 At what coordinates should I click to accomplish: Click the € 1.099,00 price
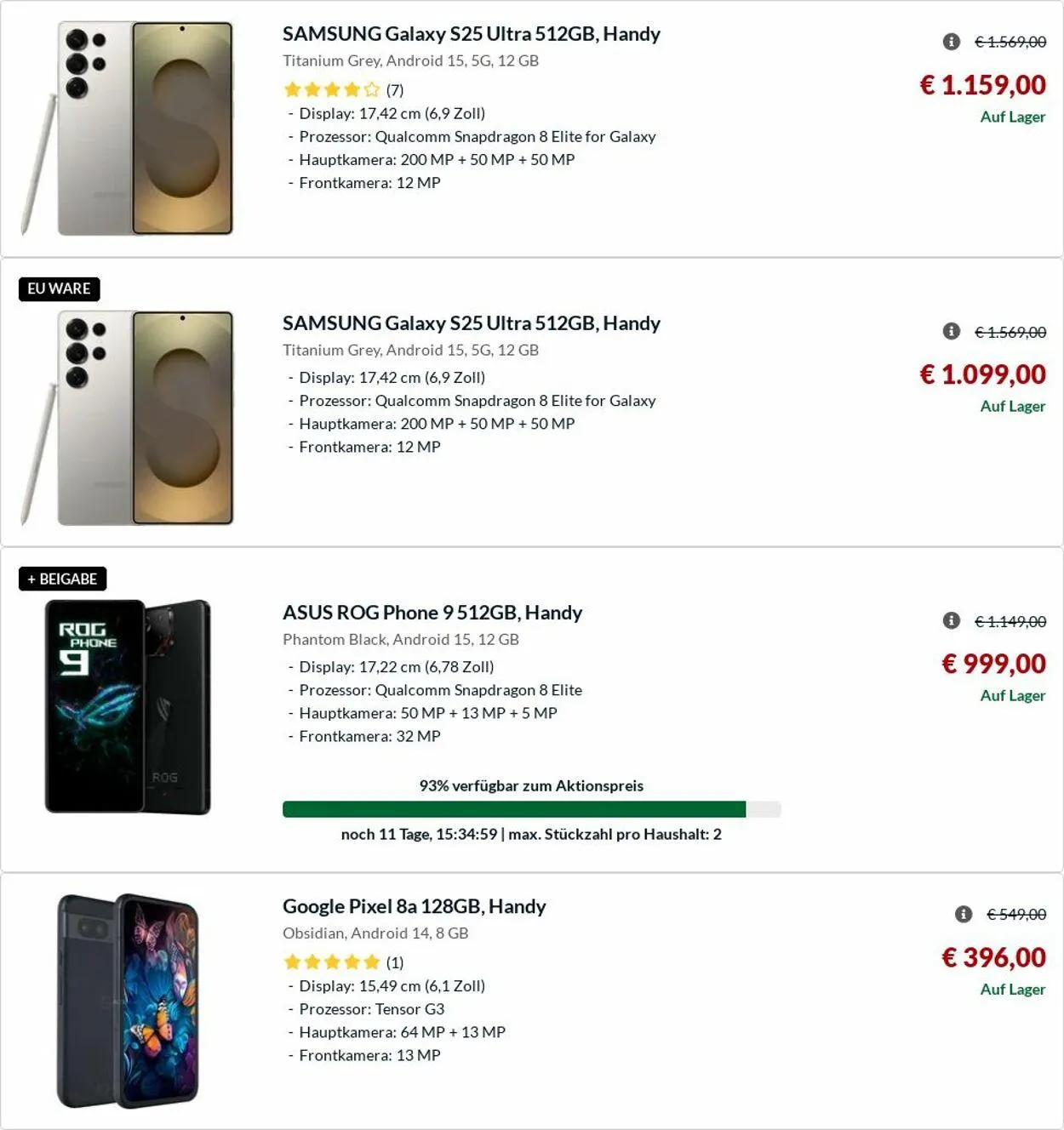click(982, 374)
